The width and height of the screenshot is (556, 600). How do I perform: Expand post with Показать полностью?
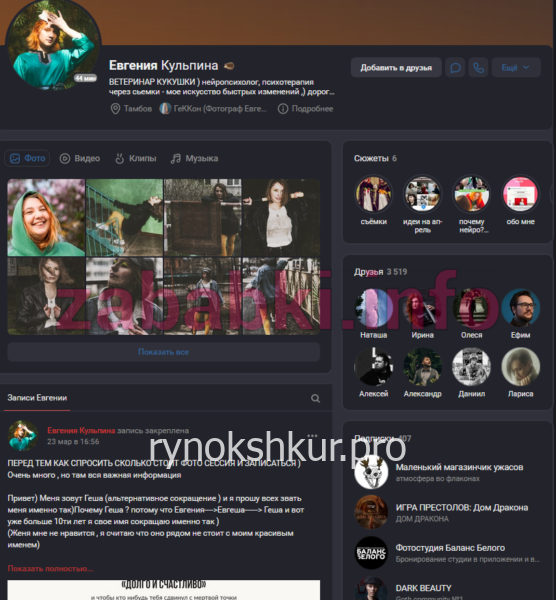coord(51,569)
